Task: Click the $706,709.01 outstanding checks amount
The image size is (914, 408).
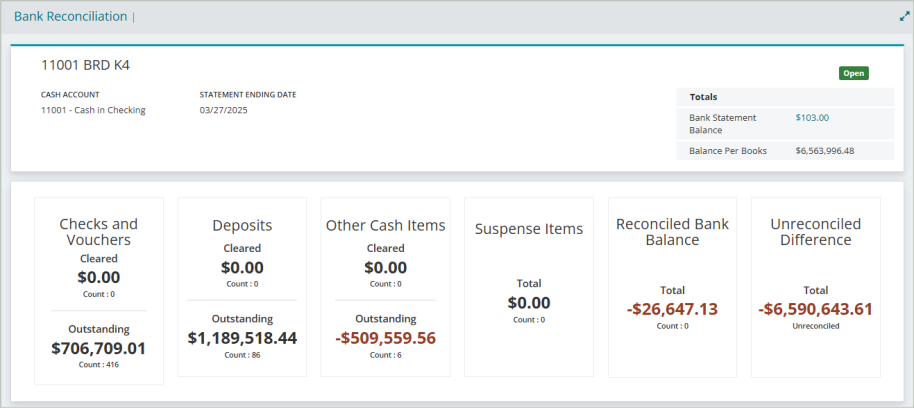Action: pyautogui.click(x=99, y=348)
